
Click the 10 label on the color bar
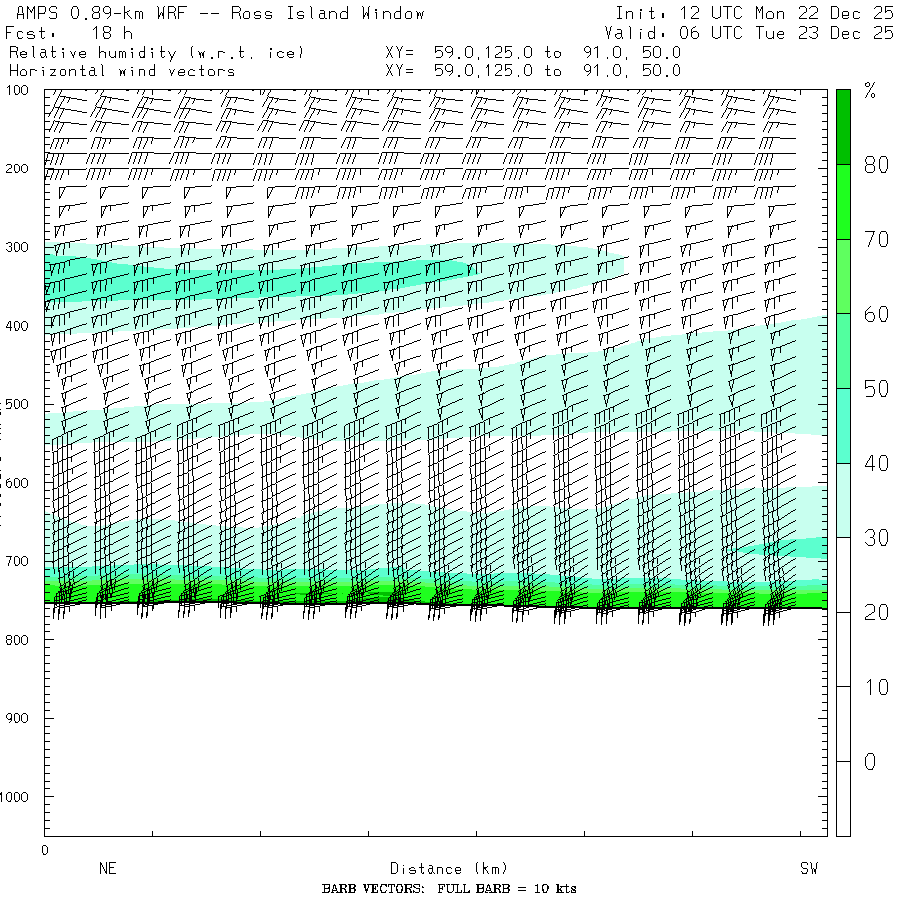point(876,688)
